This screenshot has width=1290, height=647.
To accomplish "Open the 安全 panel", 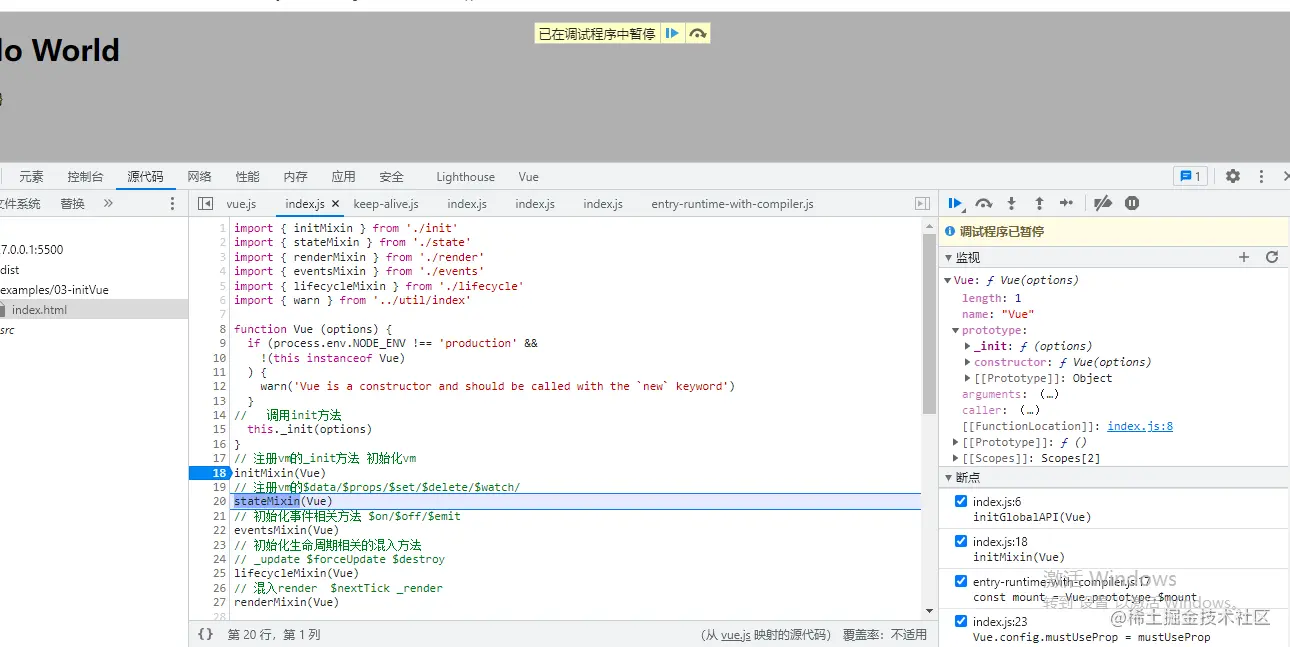I will 392,177.
